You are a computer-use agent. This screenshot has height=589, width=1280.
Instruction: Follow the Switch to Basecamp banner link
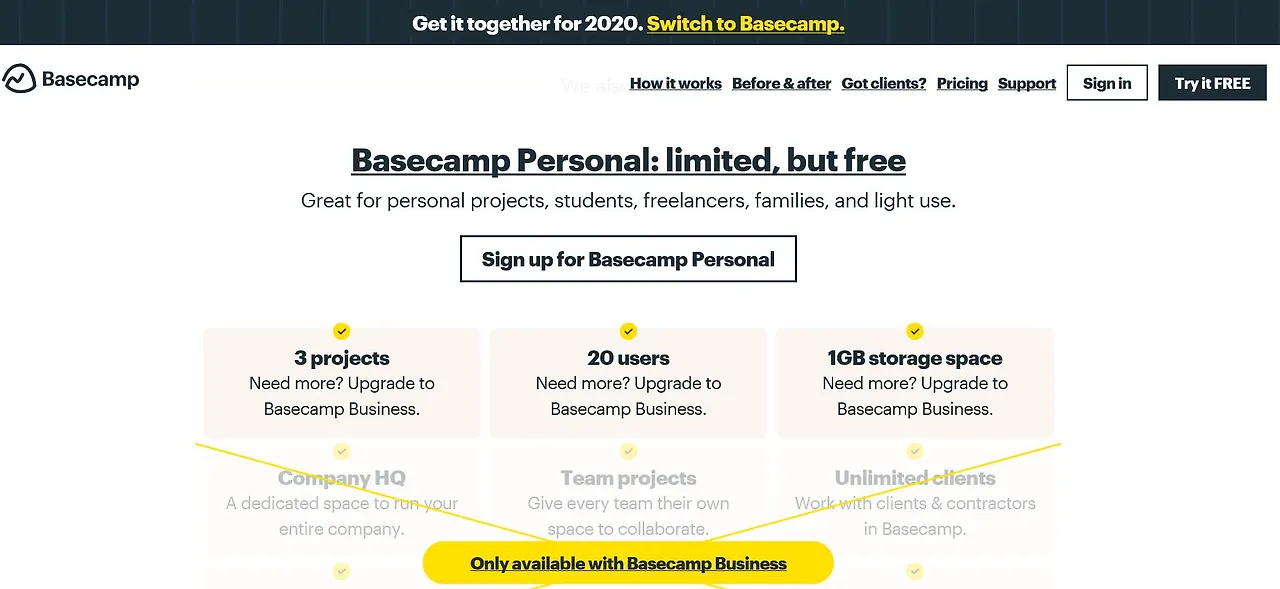(x=745, y=23)
